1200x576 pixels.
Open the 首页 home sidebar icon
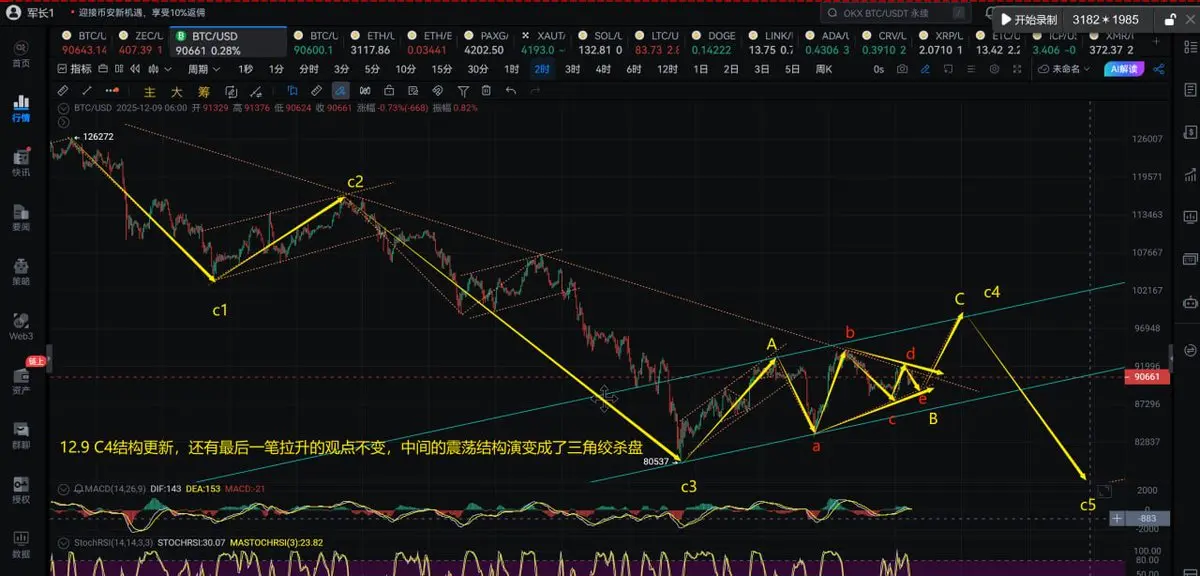tap(21, 54)
